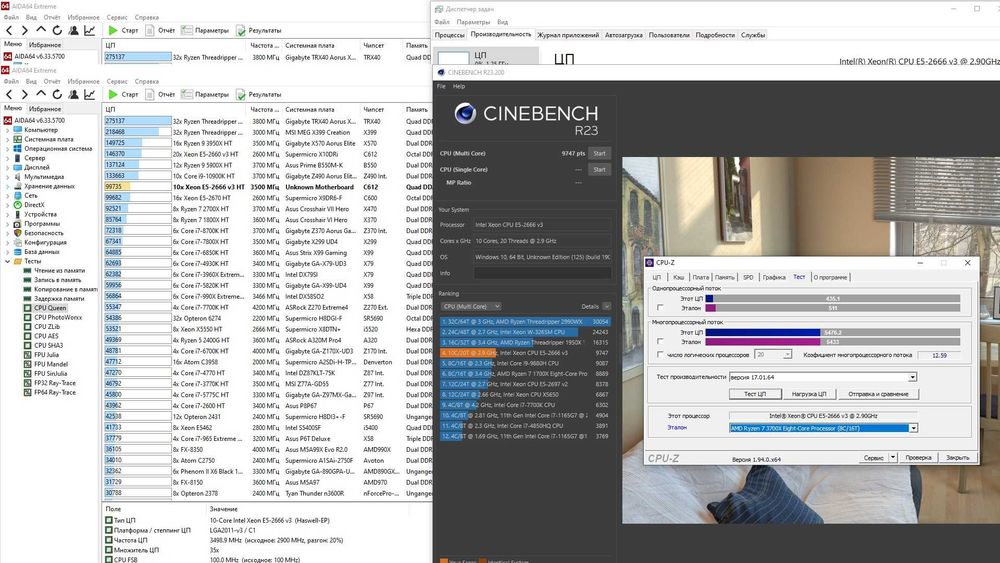Screen dimensions: 1000x563
Task: Select the DirectX Xbox-style icon
Action: pyautogui.click(x=18, y=205)
